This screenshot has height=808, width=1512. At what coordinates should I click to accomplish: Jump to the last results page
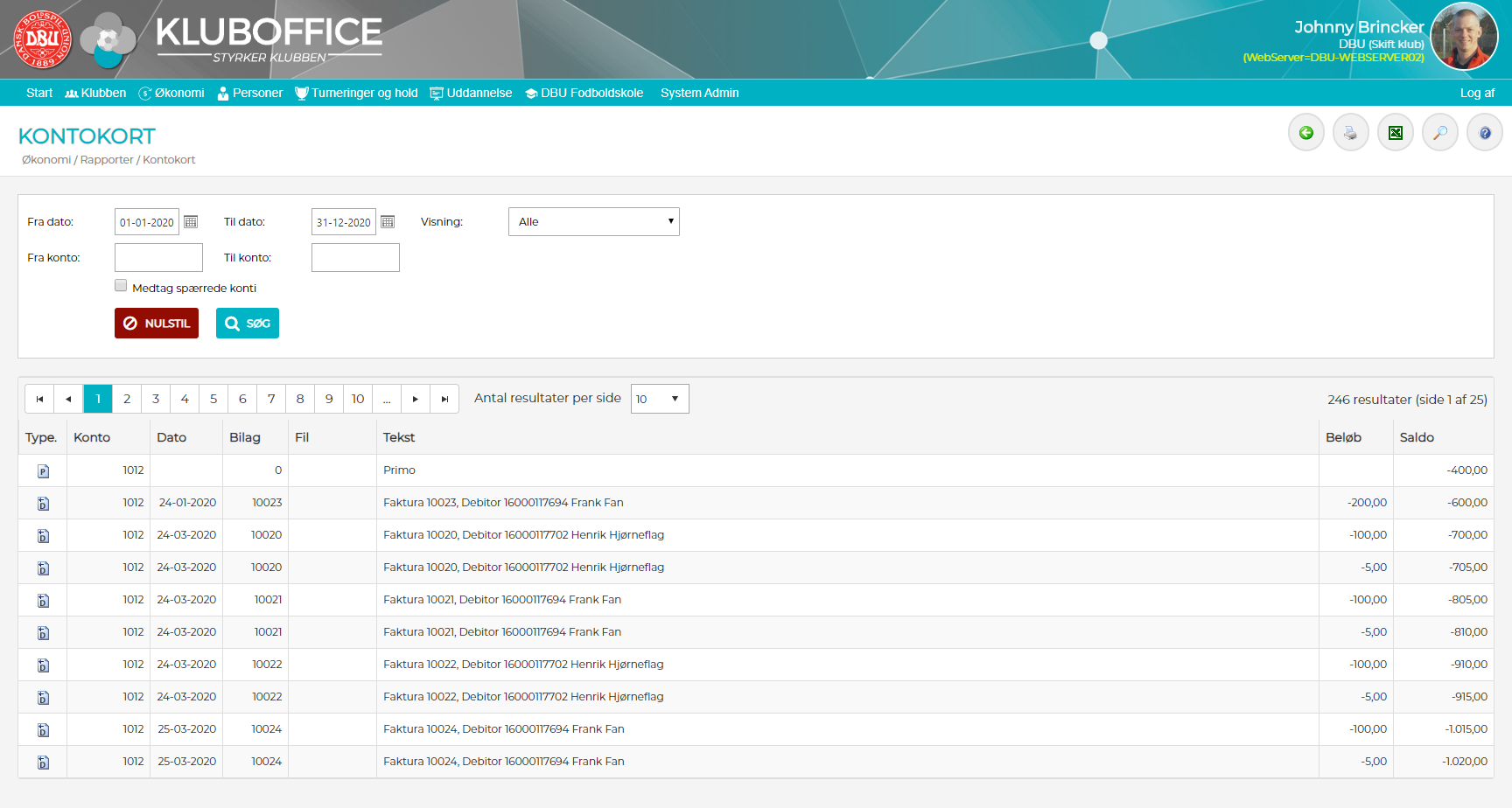pyautogui.click(x=444, y=399)
